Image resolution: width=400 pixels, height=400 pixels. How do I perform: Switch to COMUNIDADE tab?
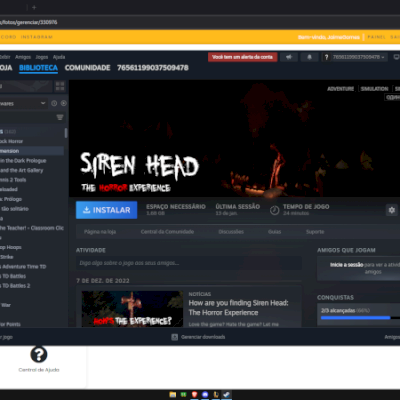coord(88,68)
